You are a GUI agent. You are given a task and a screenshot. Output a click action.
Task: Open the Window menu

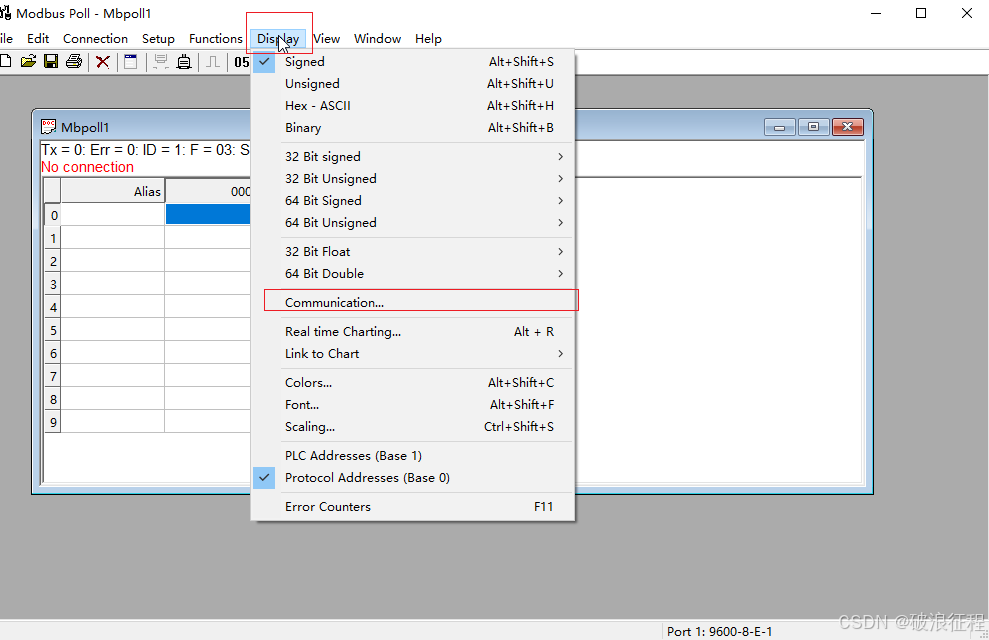pyautogui.click(x=377, y=38)
